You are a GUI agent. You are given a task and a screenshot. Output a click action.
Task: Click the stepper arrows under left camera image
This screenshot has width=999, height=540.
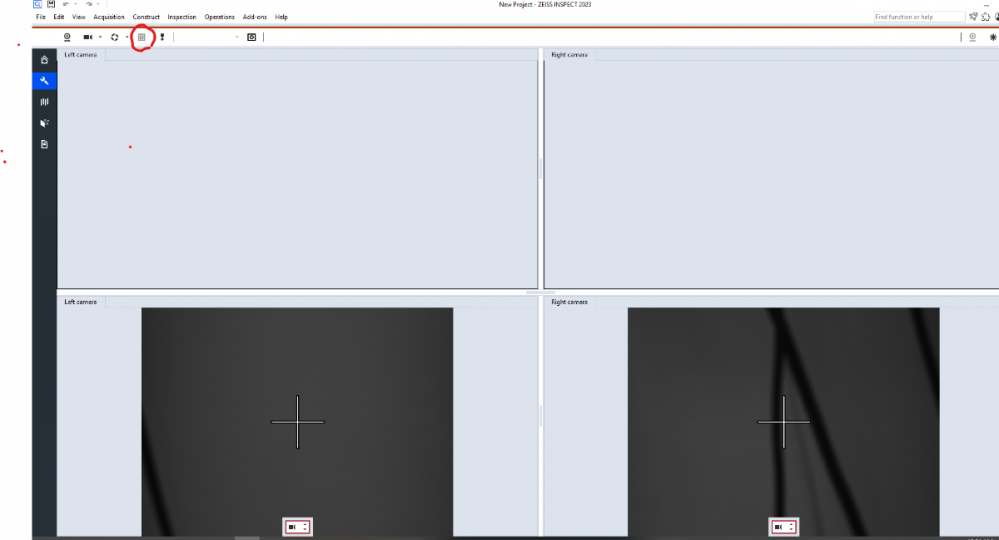[x=305, y=527]
